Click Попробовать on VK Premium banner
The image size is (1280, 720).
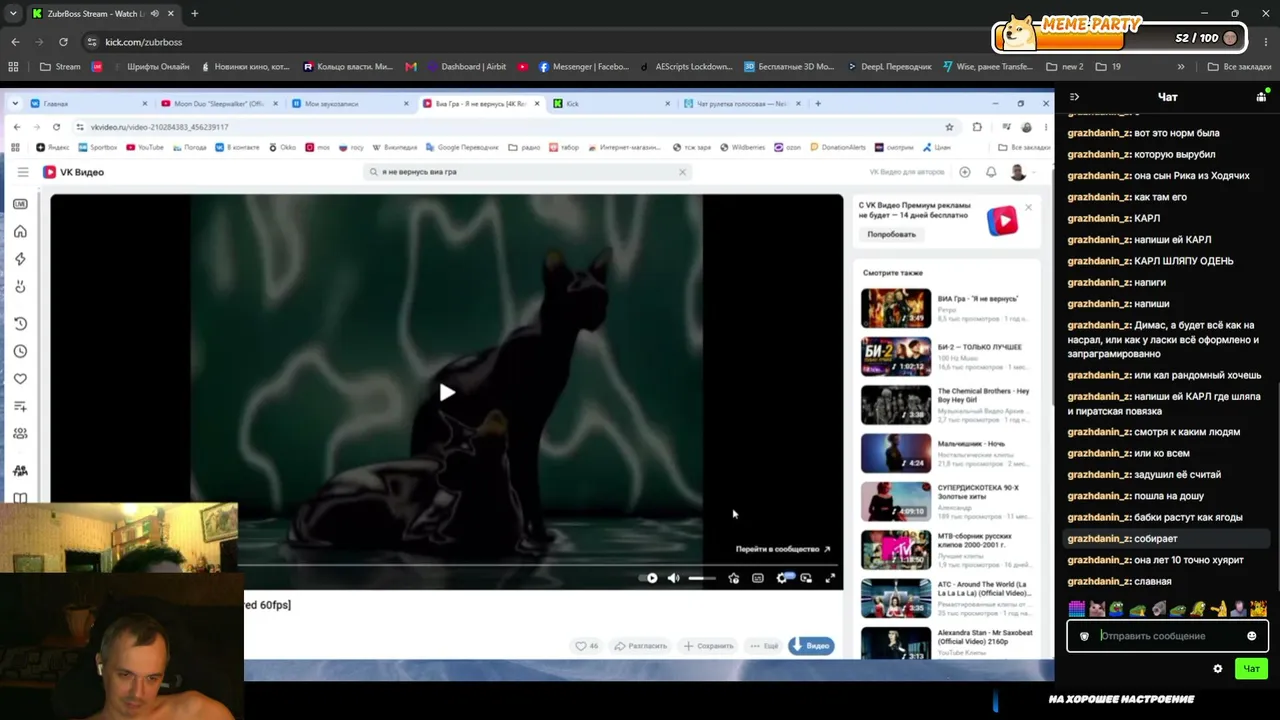click(891, 234)
